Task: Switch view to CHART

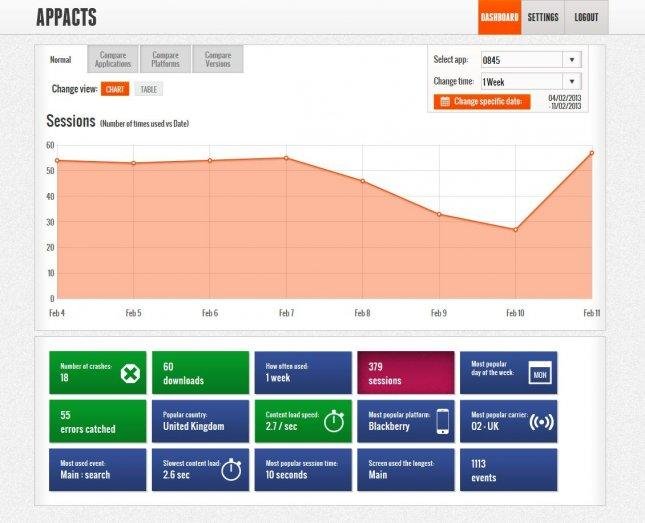Action: 115,89
